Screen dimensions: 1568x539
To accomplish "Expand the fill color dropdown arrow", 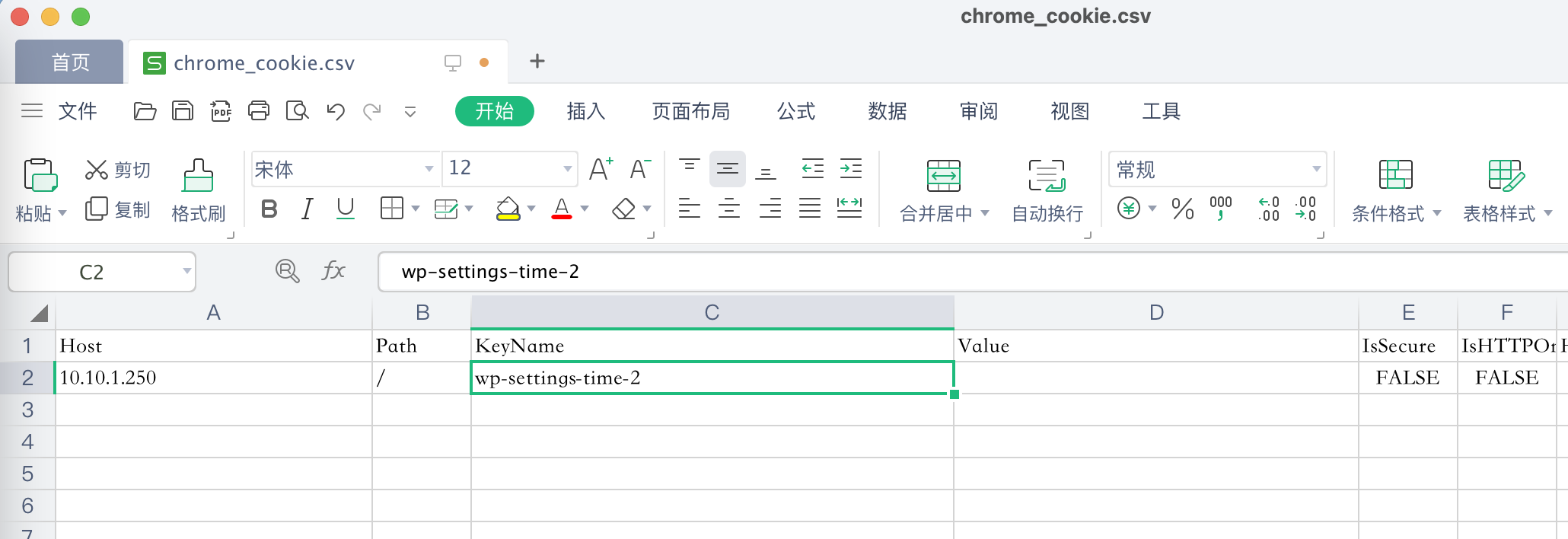I will 531,209.
